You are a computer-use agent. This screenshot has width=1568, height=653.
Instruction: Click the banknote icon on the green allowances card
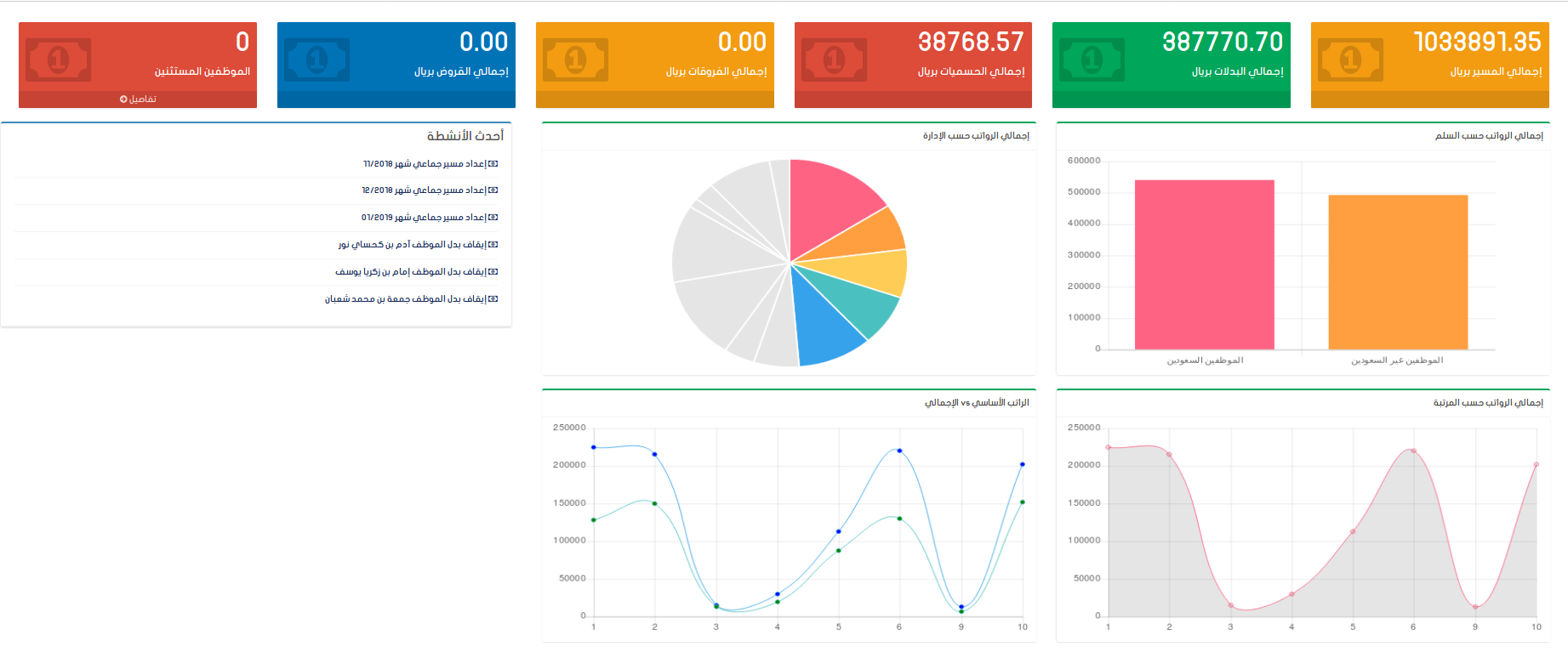pyautogui.click(x=1092, y=60)
